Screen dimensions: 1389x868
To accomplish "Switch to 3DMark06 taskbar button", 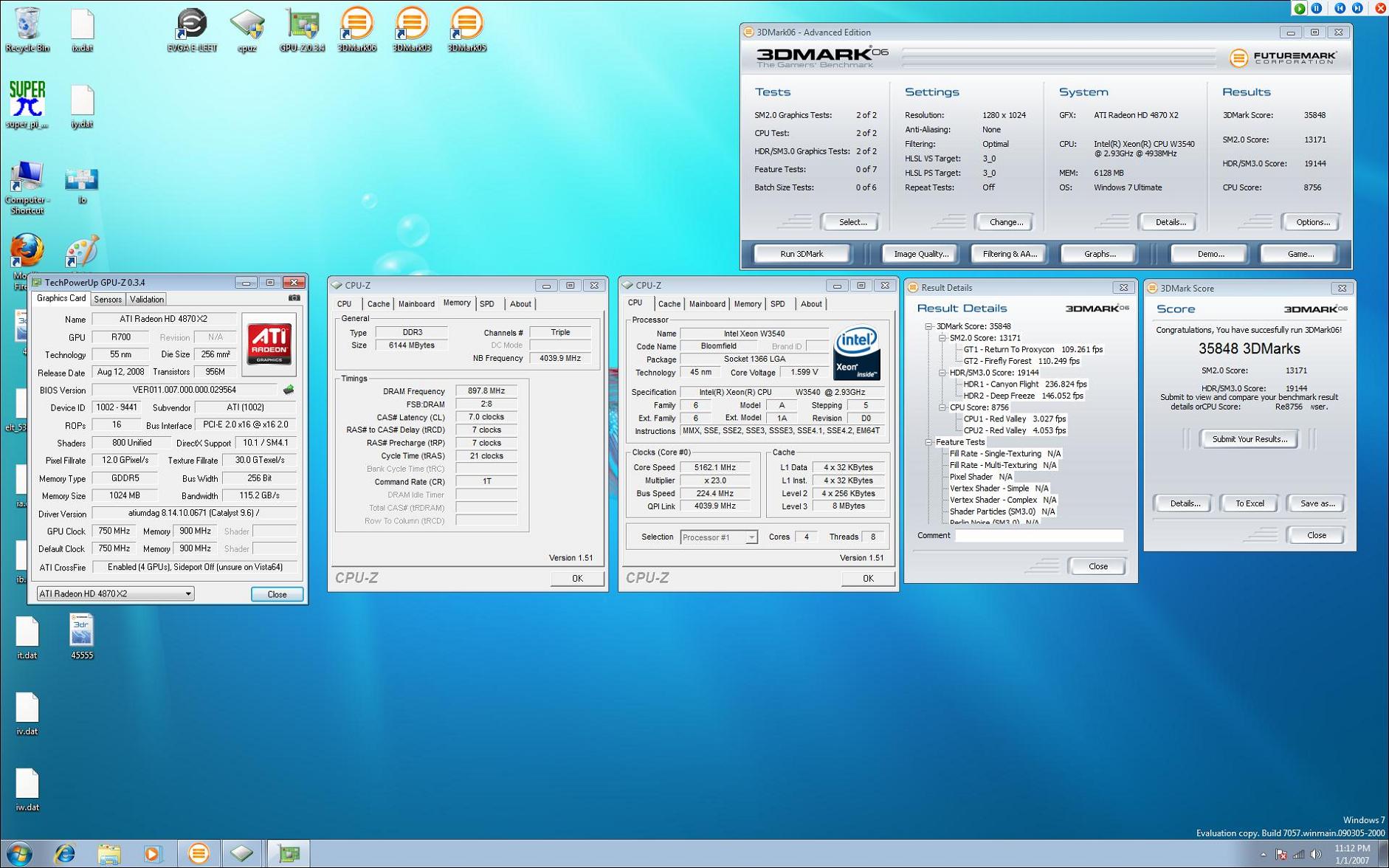I will (198, 854).
